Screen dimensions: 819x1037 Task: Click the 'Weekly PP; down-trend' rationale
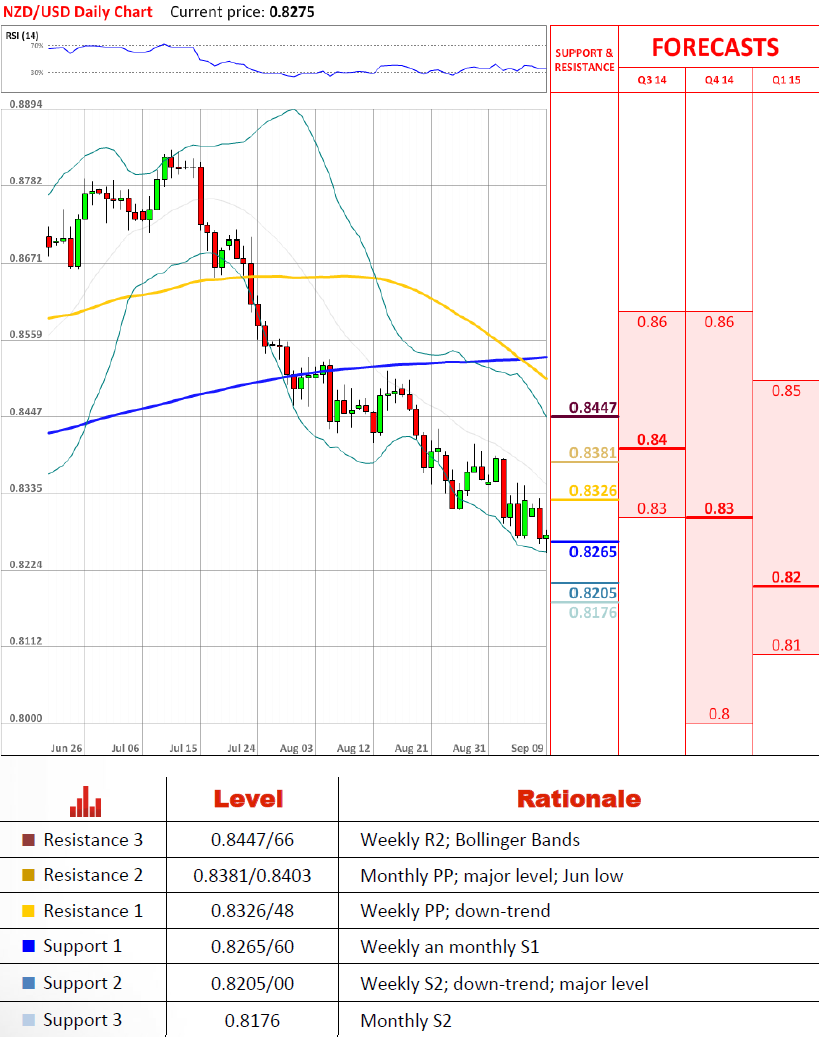455,911
